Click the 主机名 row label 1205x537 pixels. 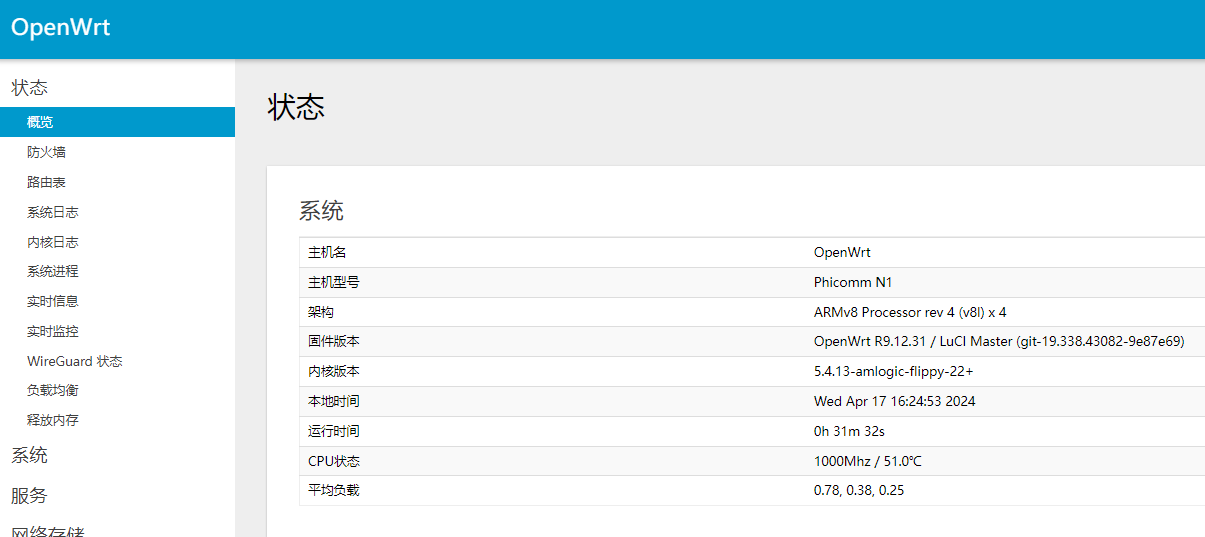click(327, 252)
